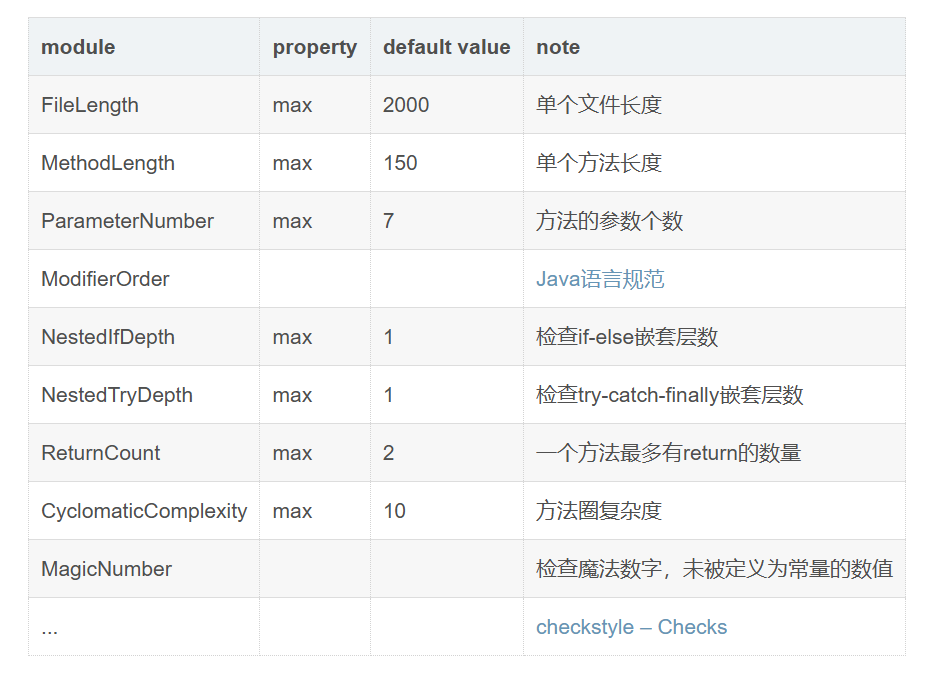Click the note 方法圈复杂度
932x674 pixels.
pyautogui.click(x=599, y=511)
